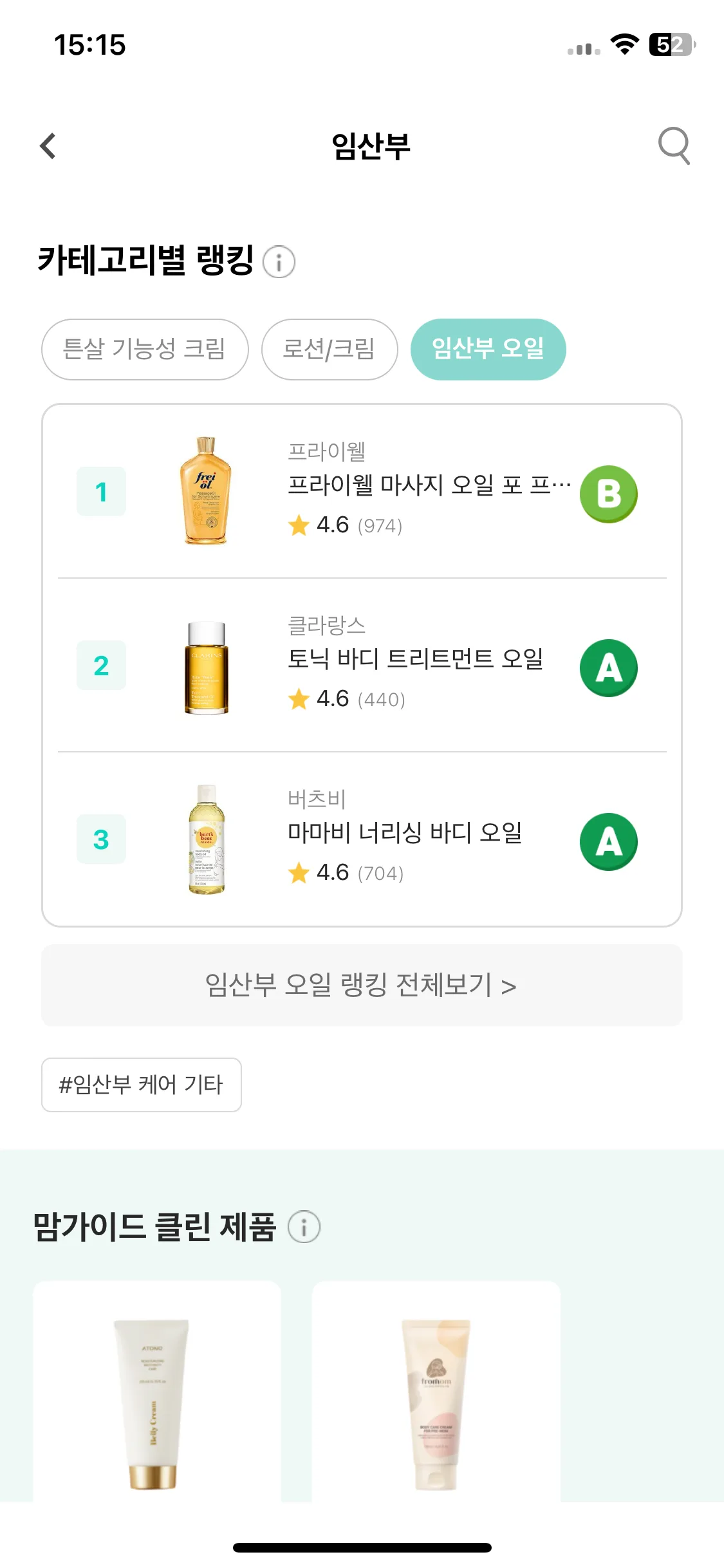The width and height of the screenshot is (724, 1568).
Task: Tap the A grade badge for 클라랑스
Action: [609, 667]
